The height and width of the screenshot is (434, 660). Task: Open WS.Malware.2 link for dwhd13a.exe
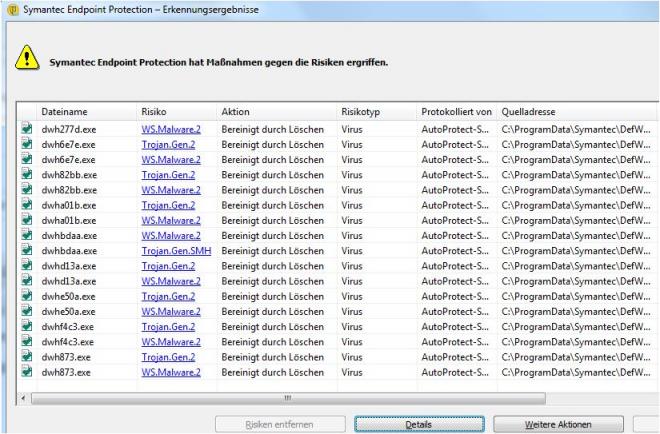click(171, 281)
